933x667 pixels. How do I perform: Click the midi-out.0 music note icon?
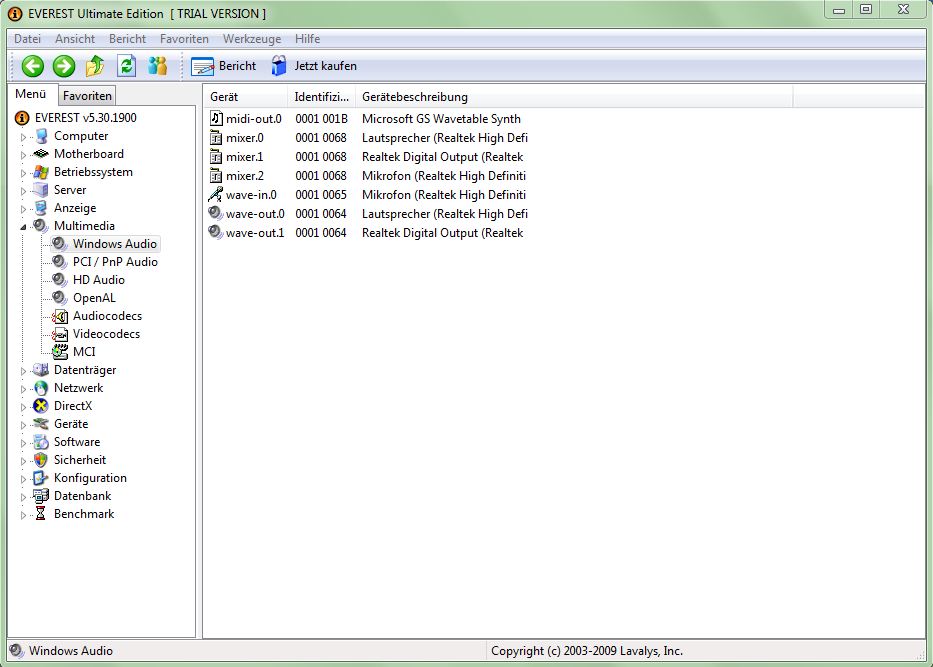pyautogui.click(x=217, y=118)
